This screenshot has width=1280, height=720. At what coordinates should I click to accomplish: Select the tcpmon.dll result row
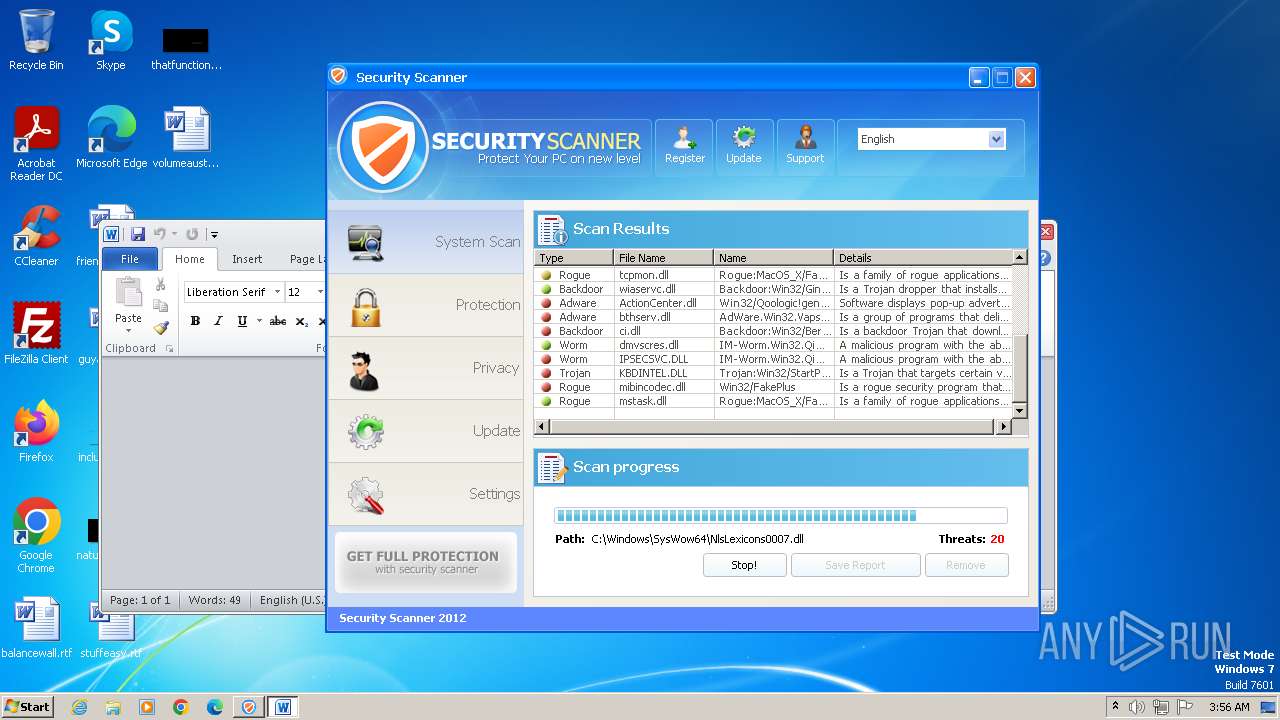pyautogui.click(x=774, y=275)
